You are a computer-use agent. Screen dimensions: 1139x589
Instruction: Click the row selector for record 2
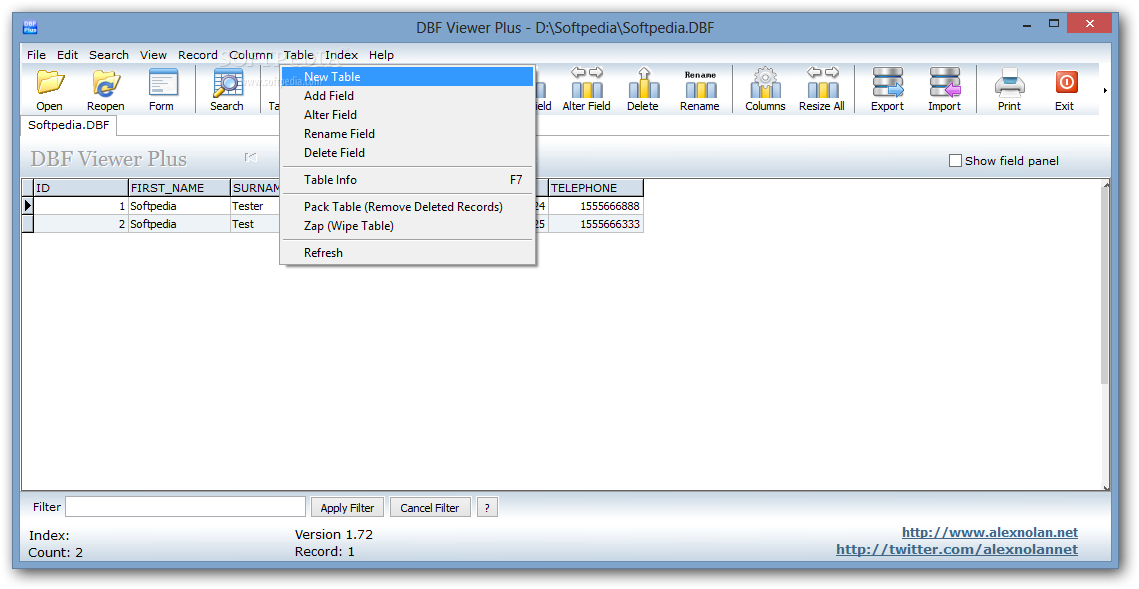coord(28,224)
